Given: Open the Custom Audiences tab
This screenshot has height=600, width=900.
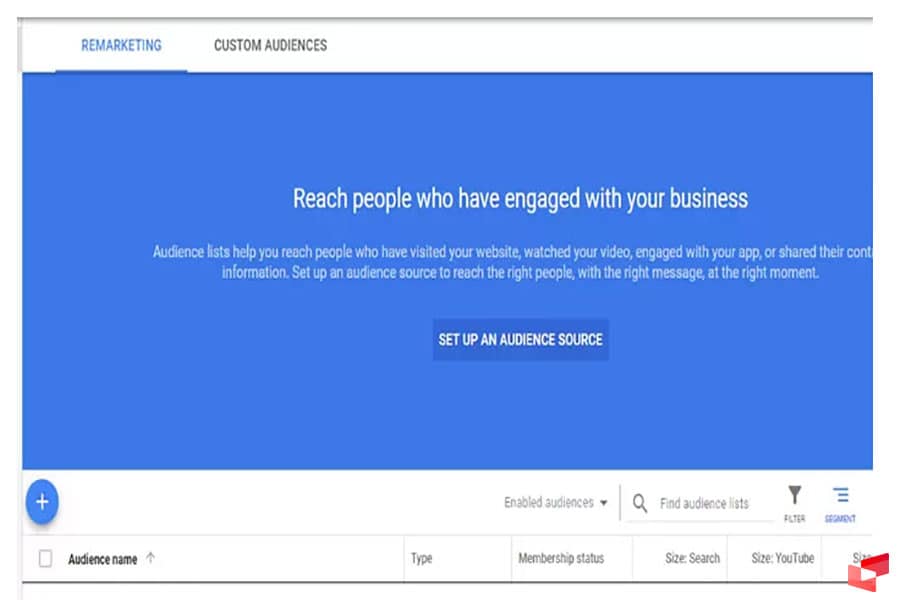Looking at the screenshot, I should [270, 45].
